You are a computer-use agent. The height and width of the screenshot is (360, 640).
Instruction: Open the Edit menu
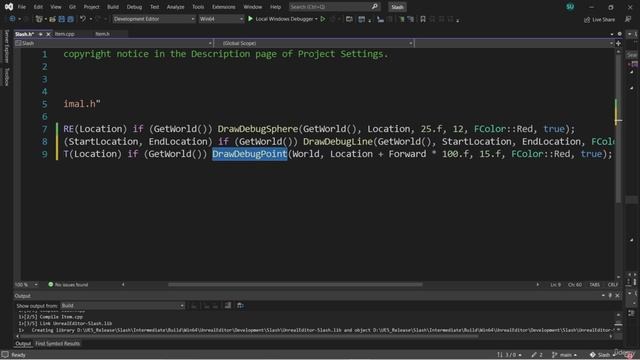tap(38, 7)
